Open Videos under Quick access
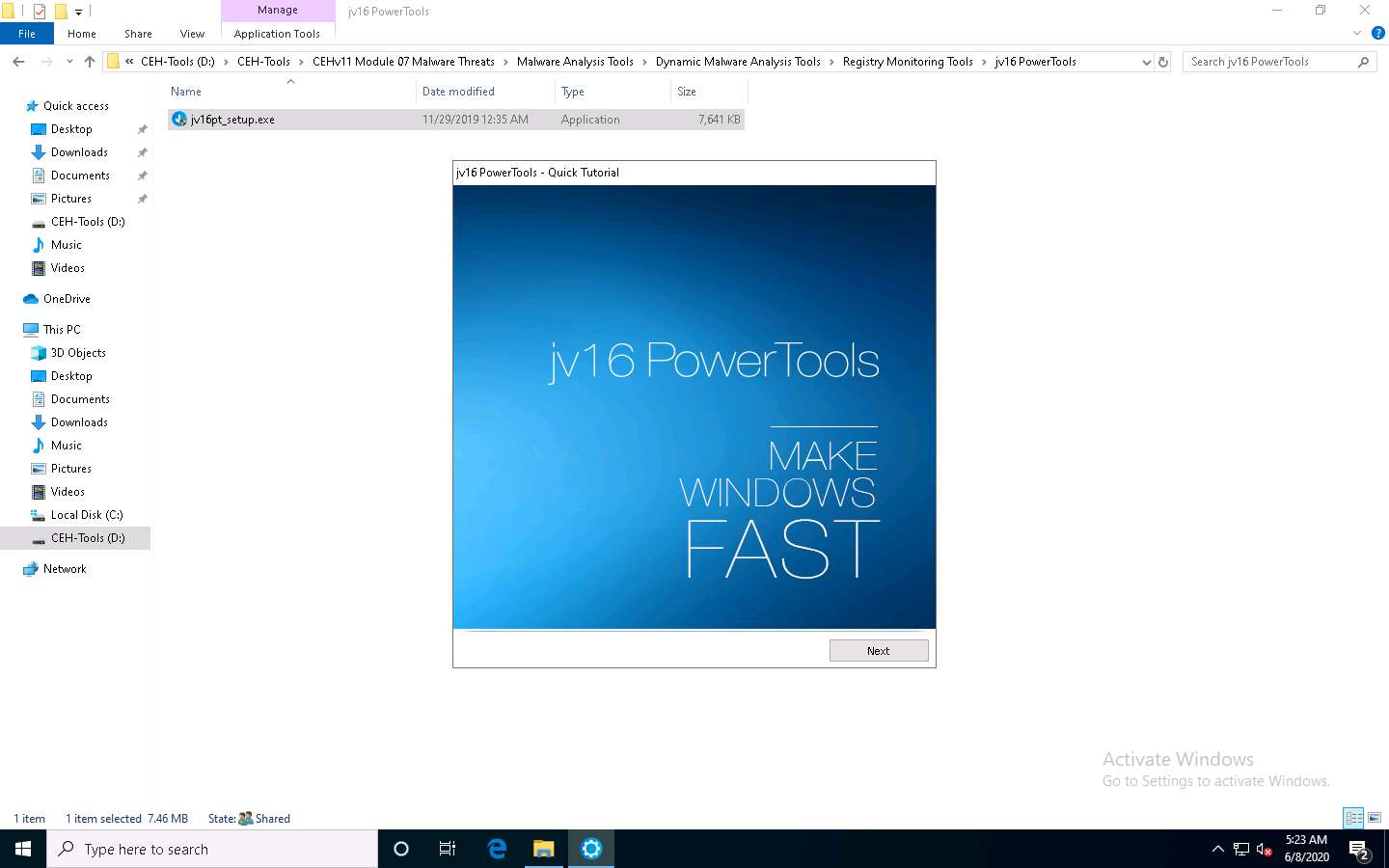The width and height of the screenshot is (1389, 868). click(x=68, y=268)
